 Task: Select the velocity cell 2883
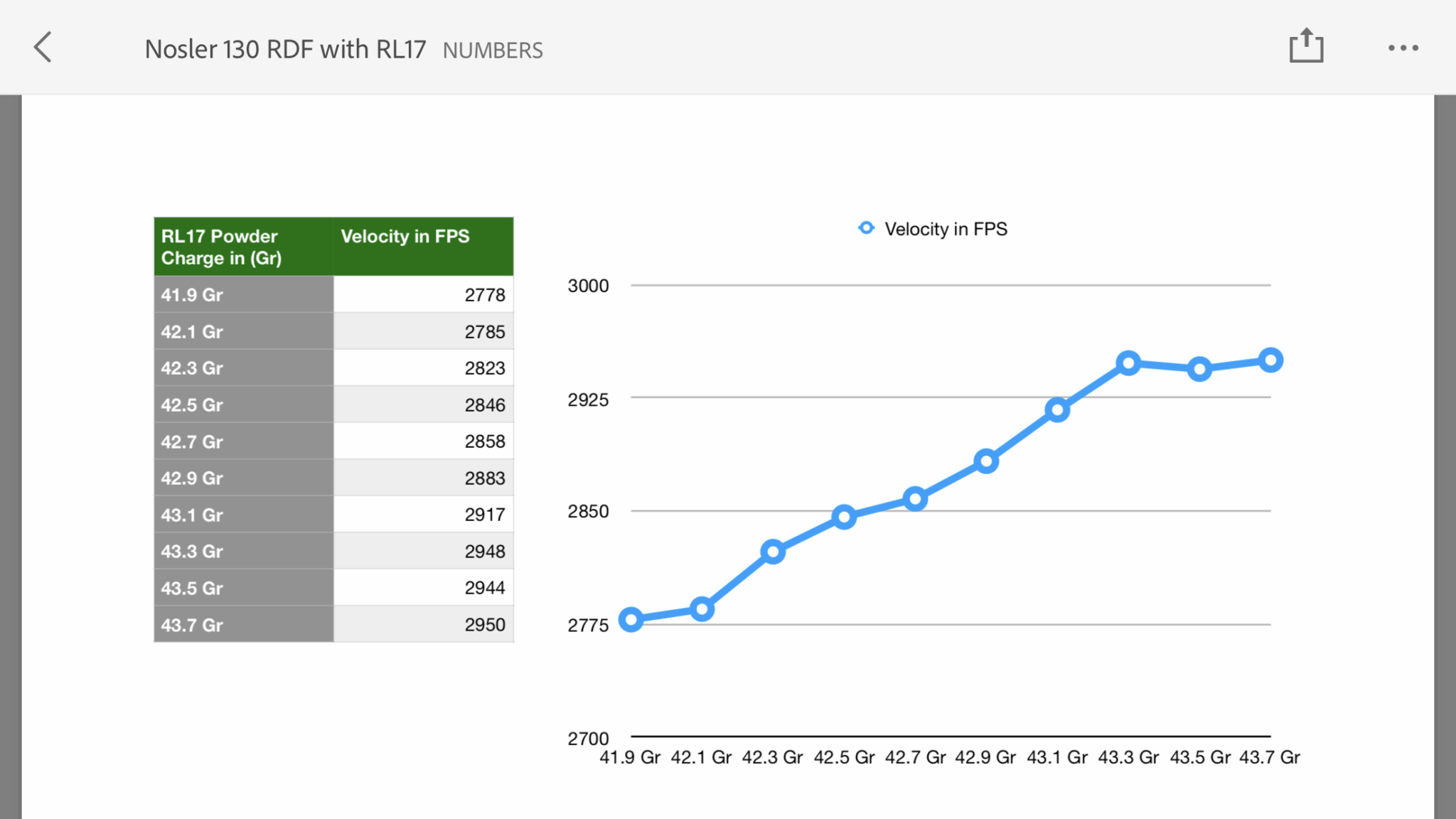point(424,478)
